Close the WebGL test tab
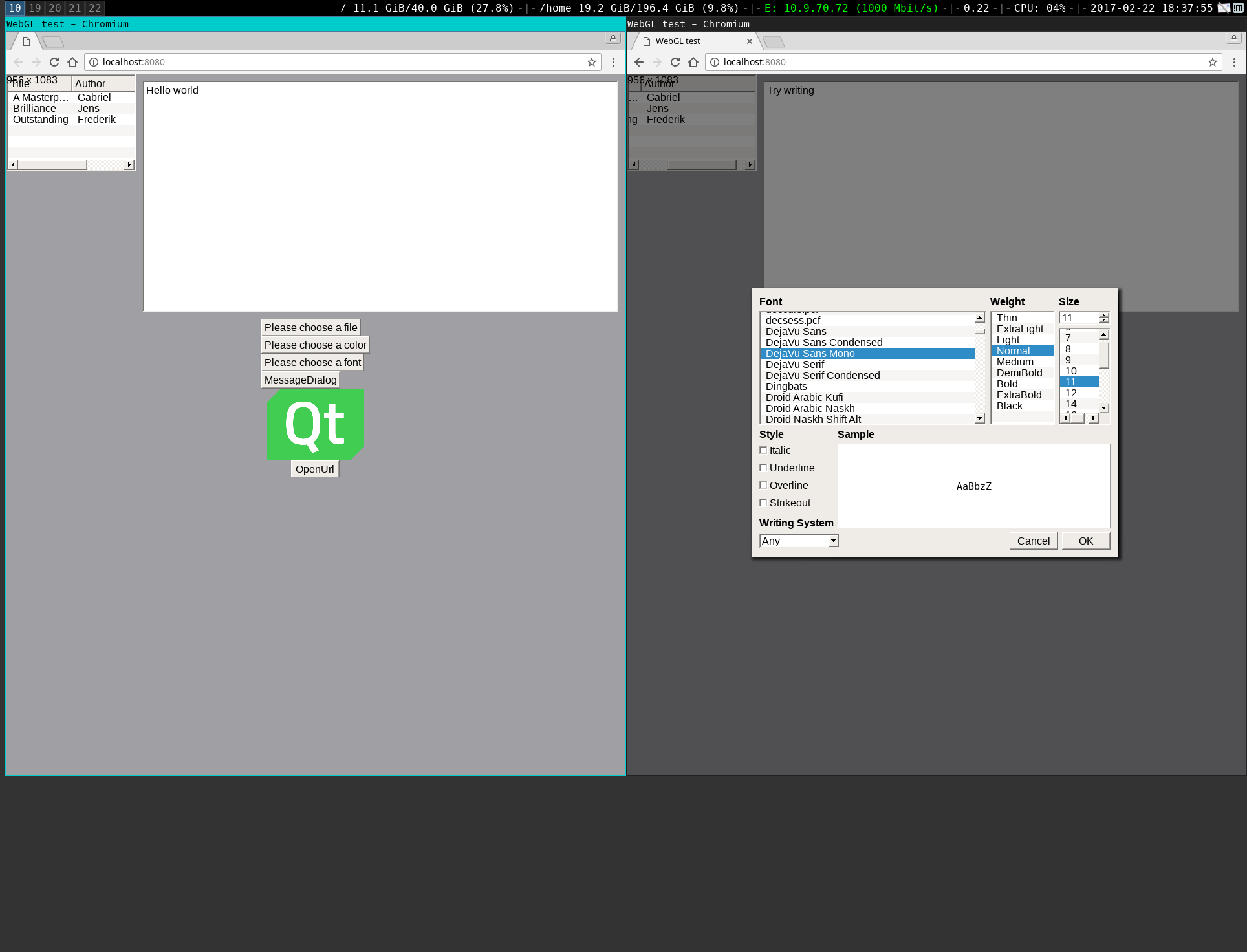This screenshot has width=1247, height=952. (750, 41)
